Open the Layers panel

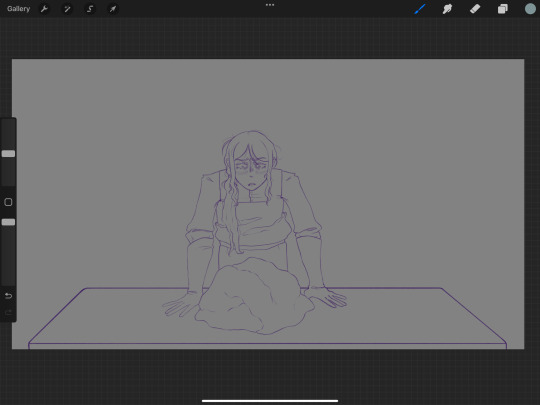point(502,9)
